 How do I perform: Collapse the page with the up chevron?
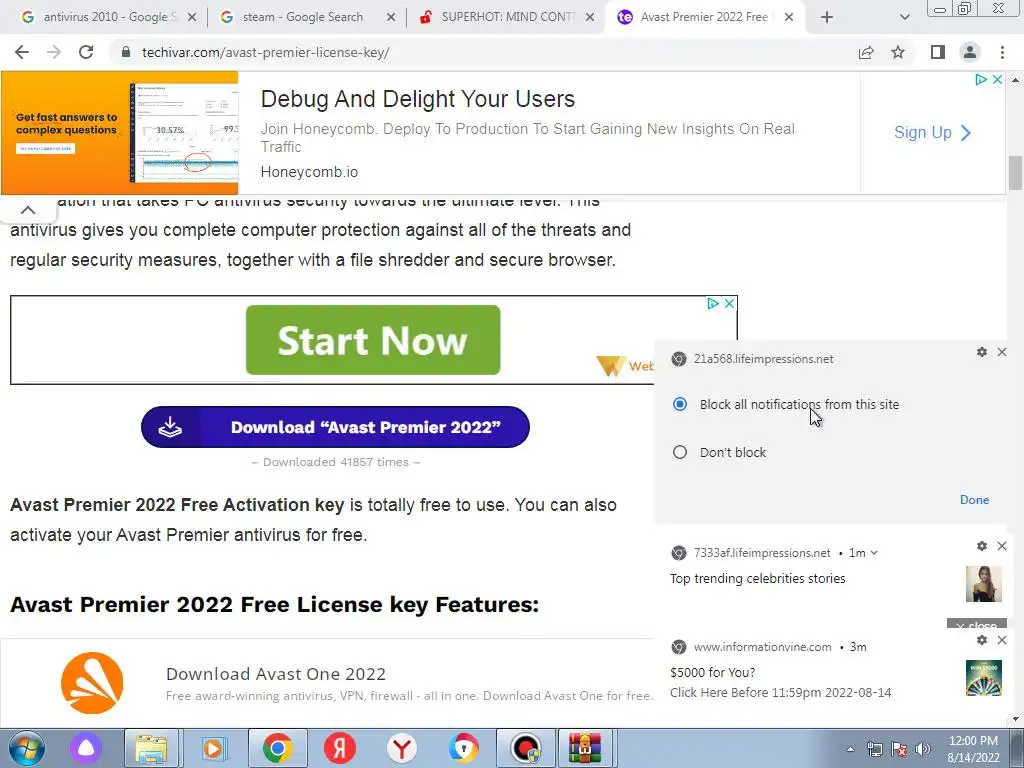pyautogui.click(x=28, y=210)
